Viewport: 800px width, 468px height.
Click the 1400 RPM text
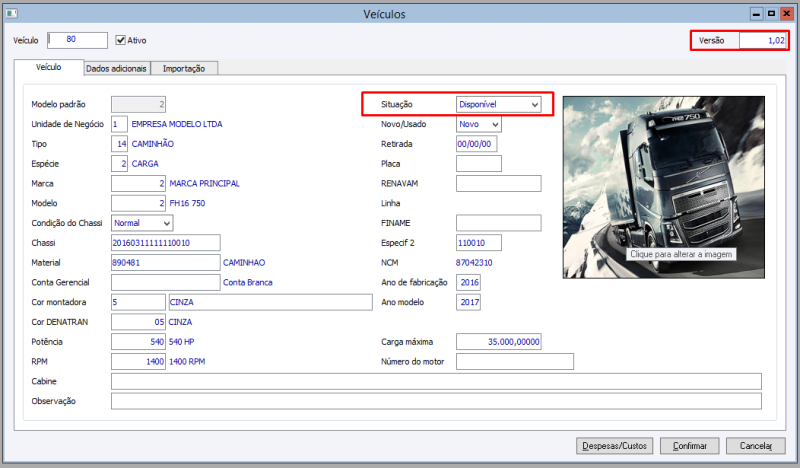[x=187, y=361]
